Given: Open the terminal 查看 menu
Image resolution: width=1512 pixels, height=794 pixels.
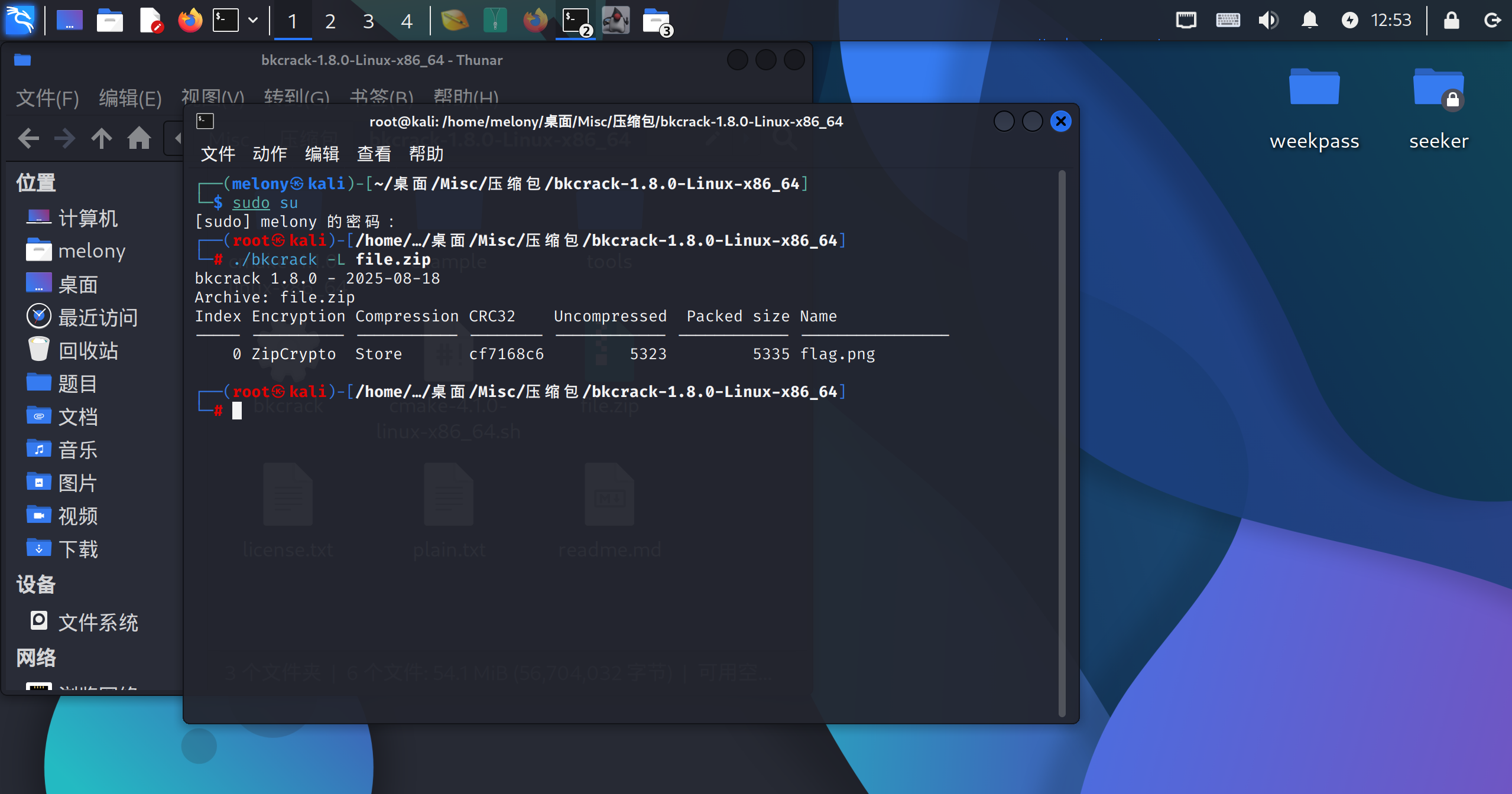Looking at the screenshot, I should point(374,154).
